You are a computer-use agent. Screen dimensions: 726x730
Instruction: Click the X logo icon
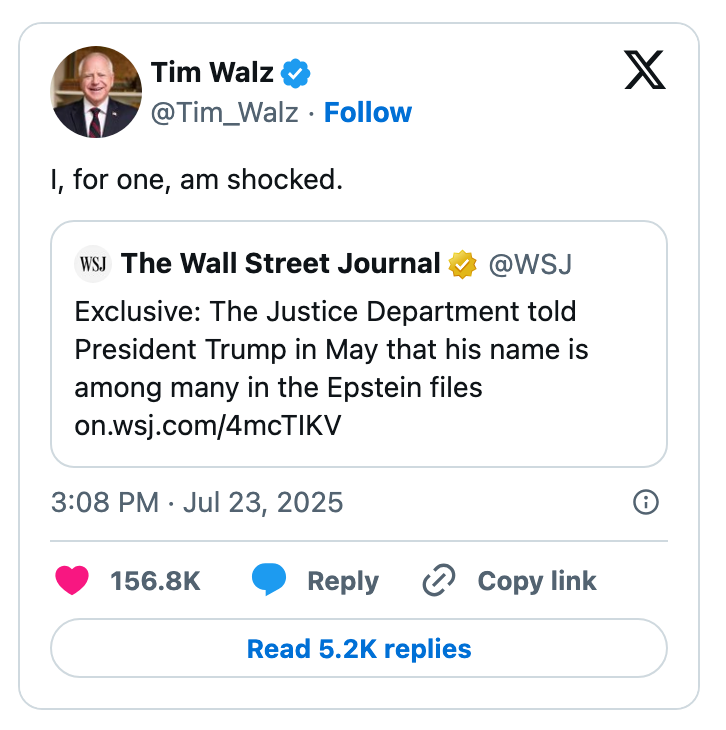pyautogui.click(x=646, y=70)
